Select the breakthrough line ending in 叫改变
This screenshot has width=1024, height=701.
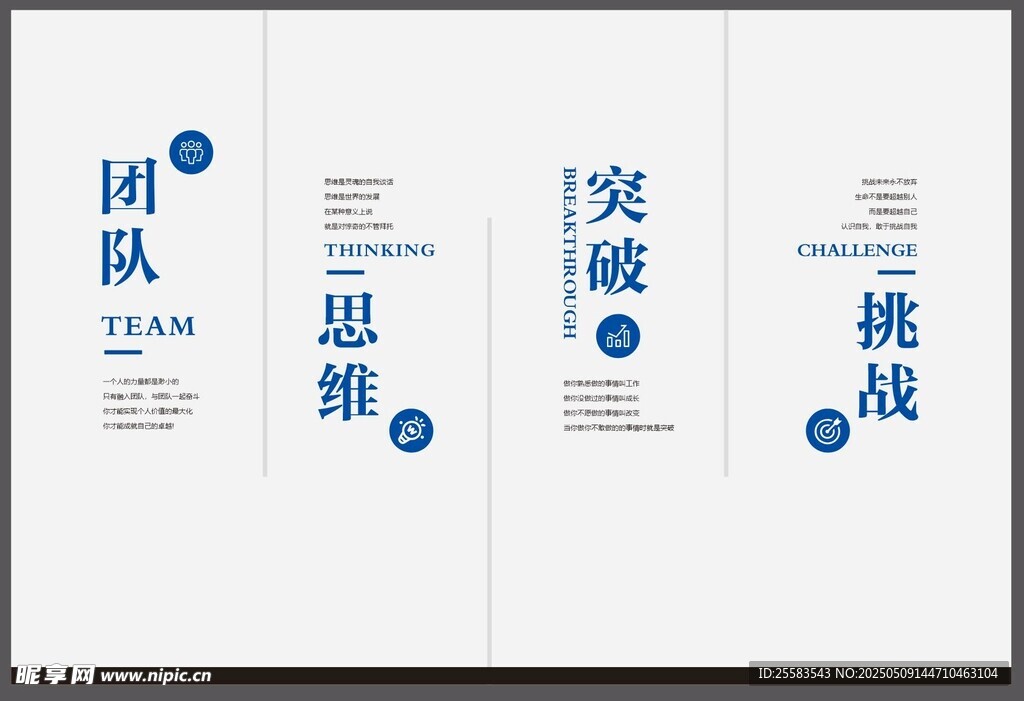(601, 414)
